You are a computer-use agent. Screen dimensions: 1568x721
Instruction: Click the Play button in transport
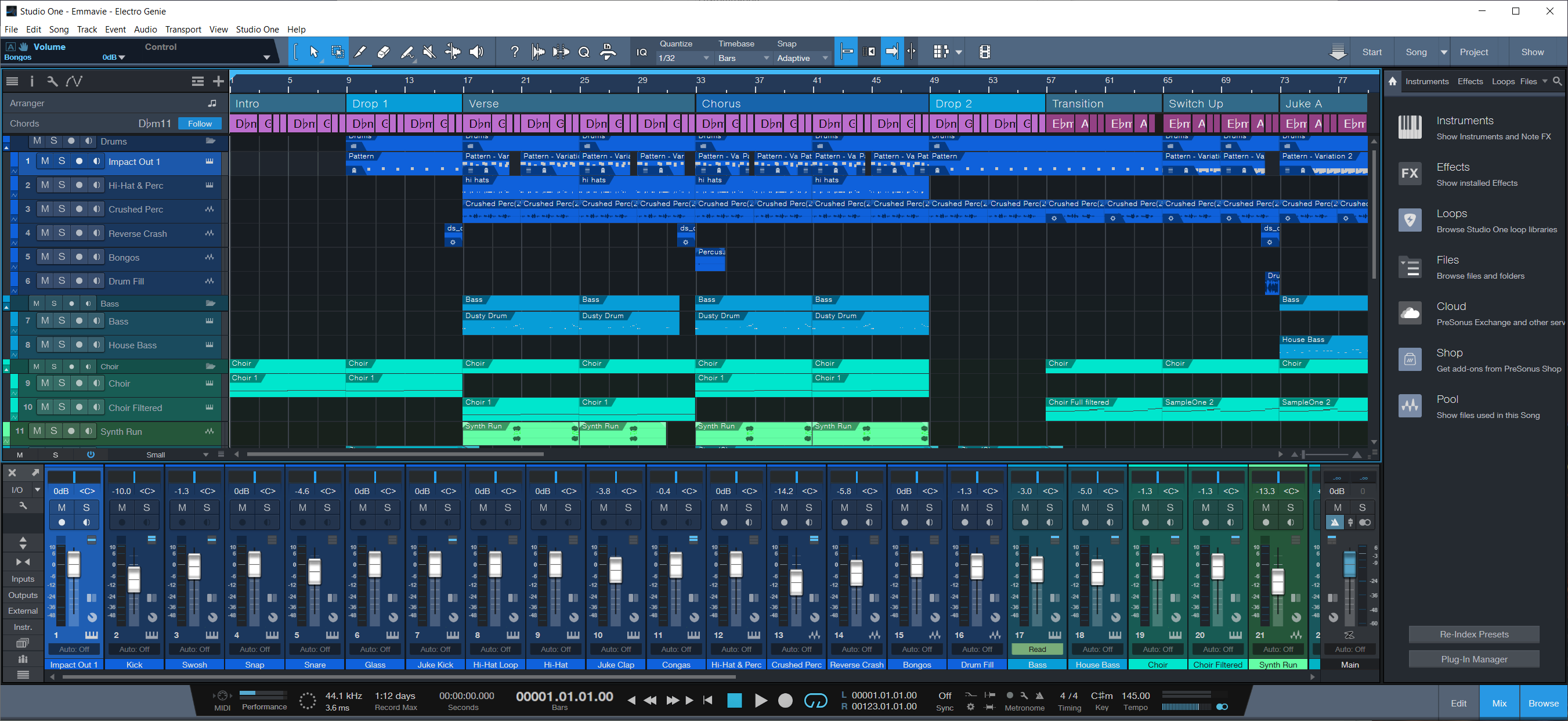pyautogui.click(x=760, y=701)
